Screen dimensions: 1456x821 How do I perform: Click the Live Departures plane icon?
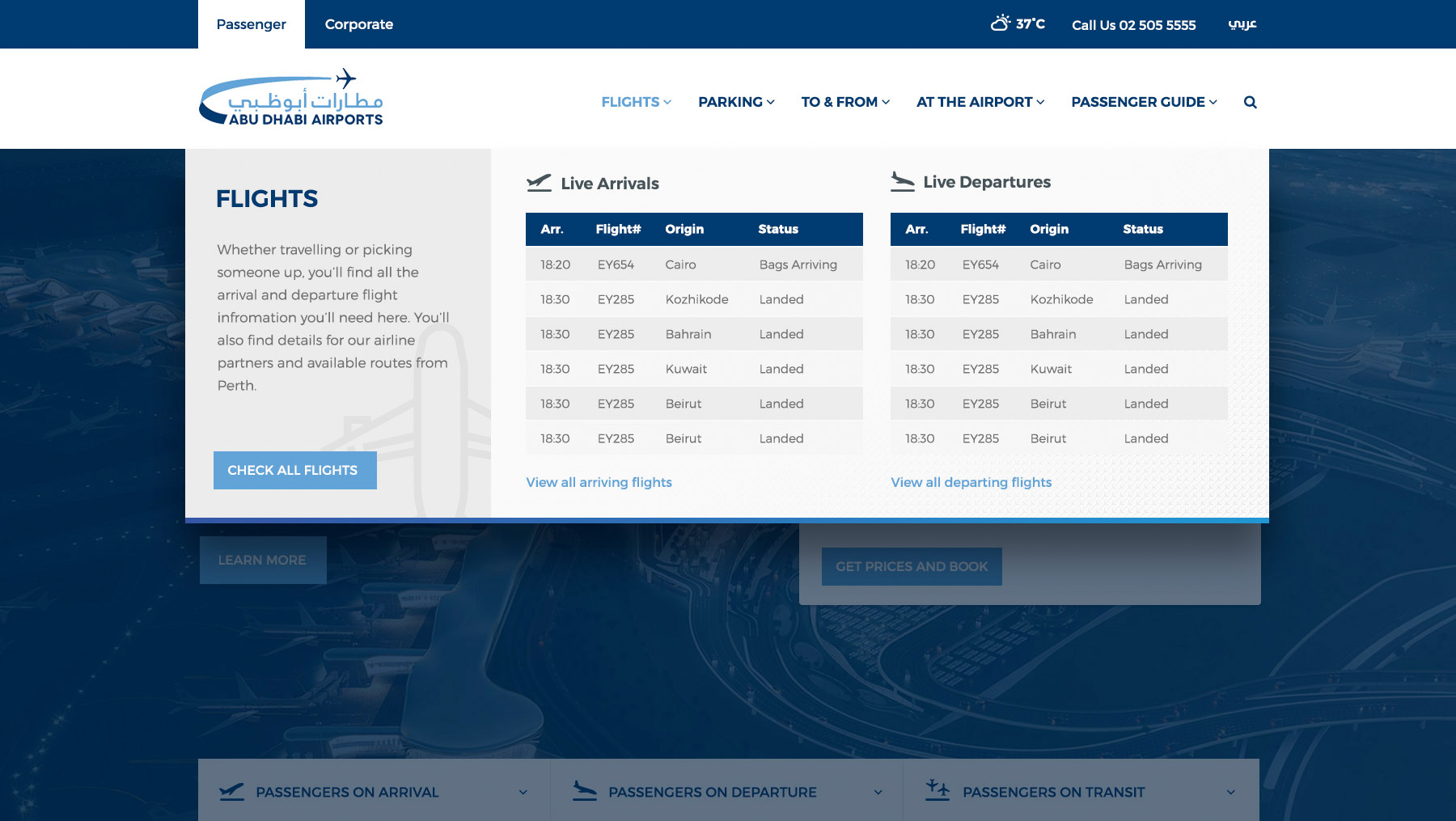(x=902, y=181)
